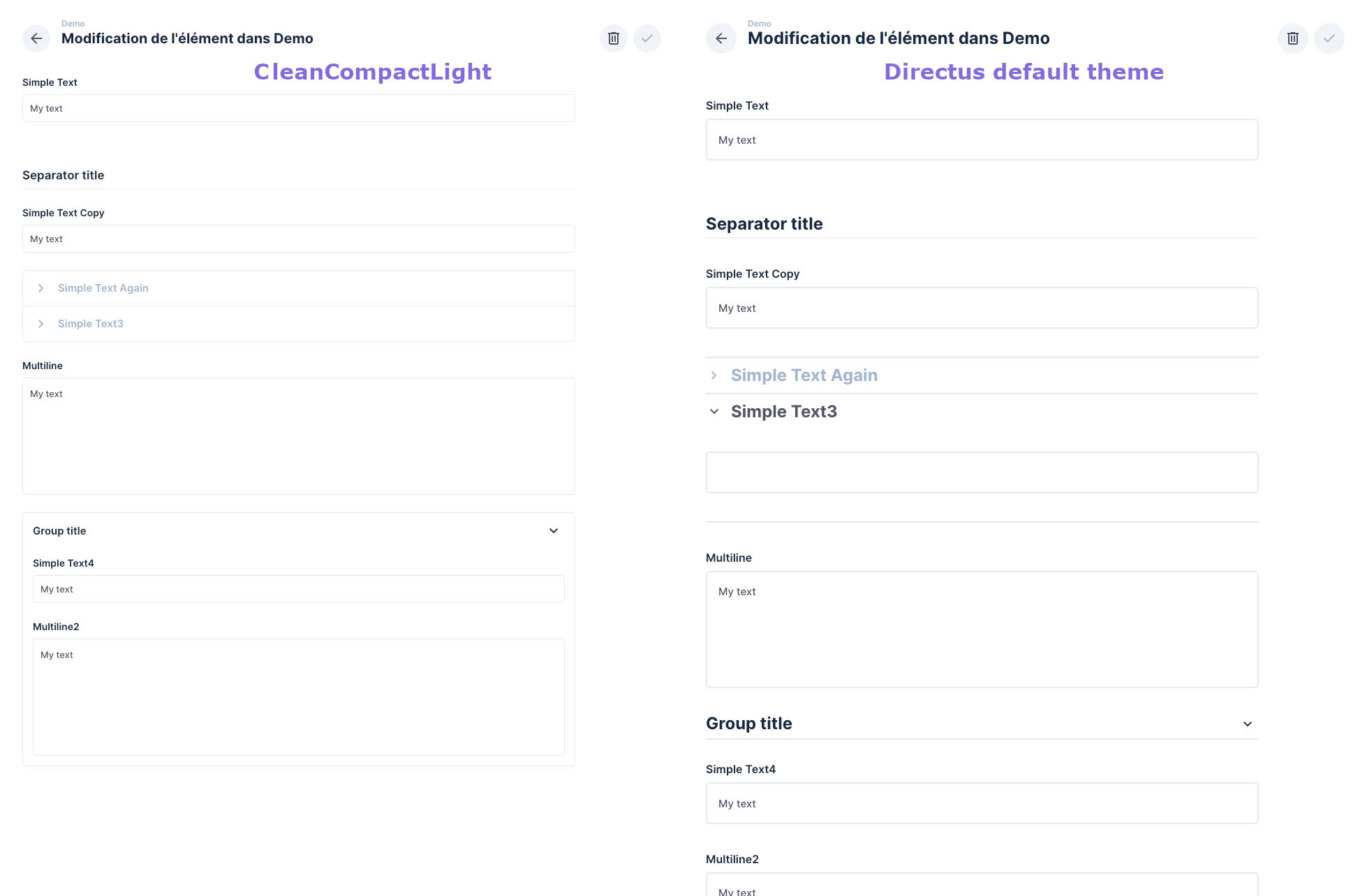Toggle Simple Text3 collapsed state left panel
1367x896 pixels.
[x=40, y=323]
